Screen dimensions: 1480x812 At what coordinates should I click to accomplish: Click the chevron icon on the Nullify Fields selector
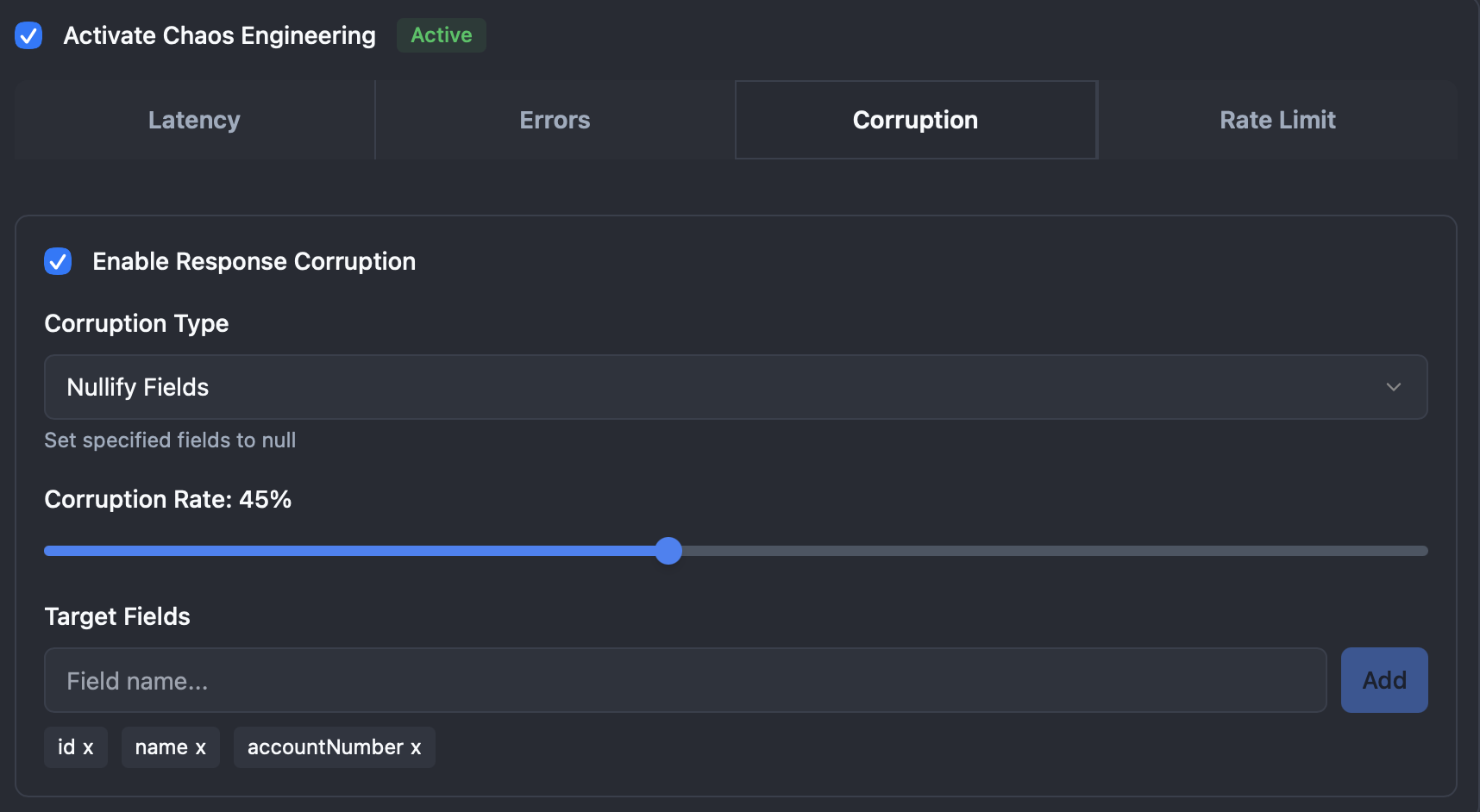1394,387
